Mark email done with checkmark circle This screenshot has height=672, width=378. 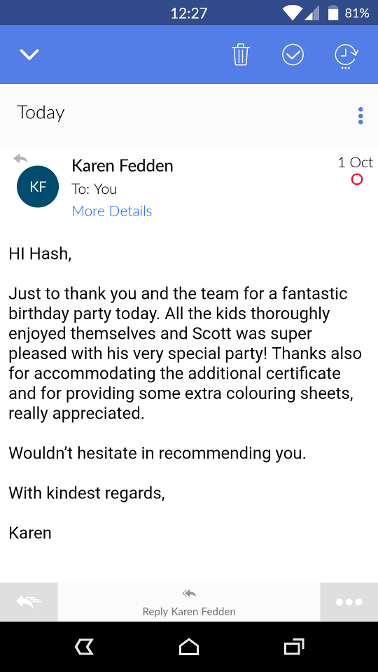coord(293,54)
